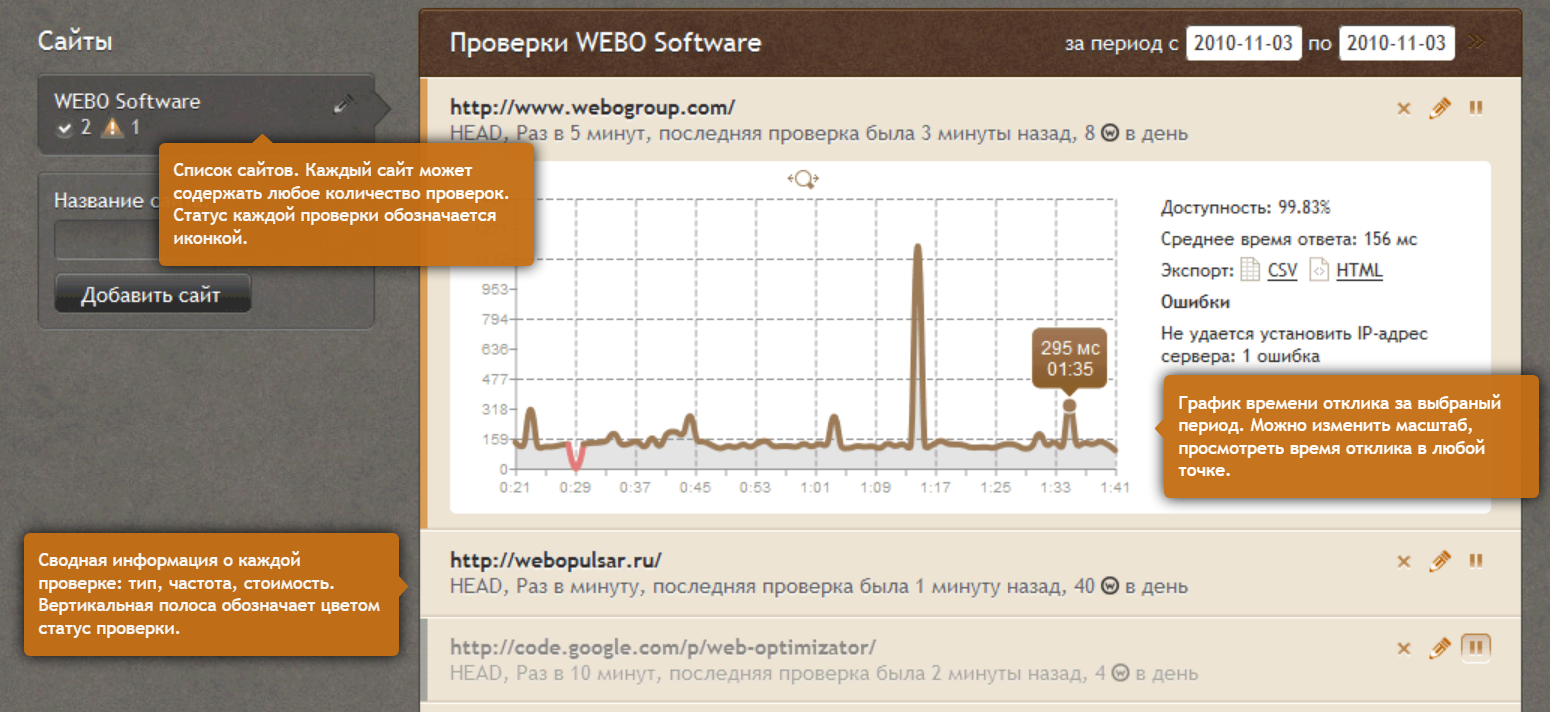Export the check data as CSV
The width and height of the screenshot is (1550, 712).
click(x=1282, y=270)
